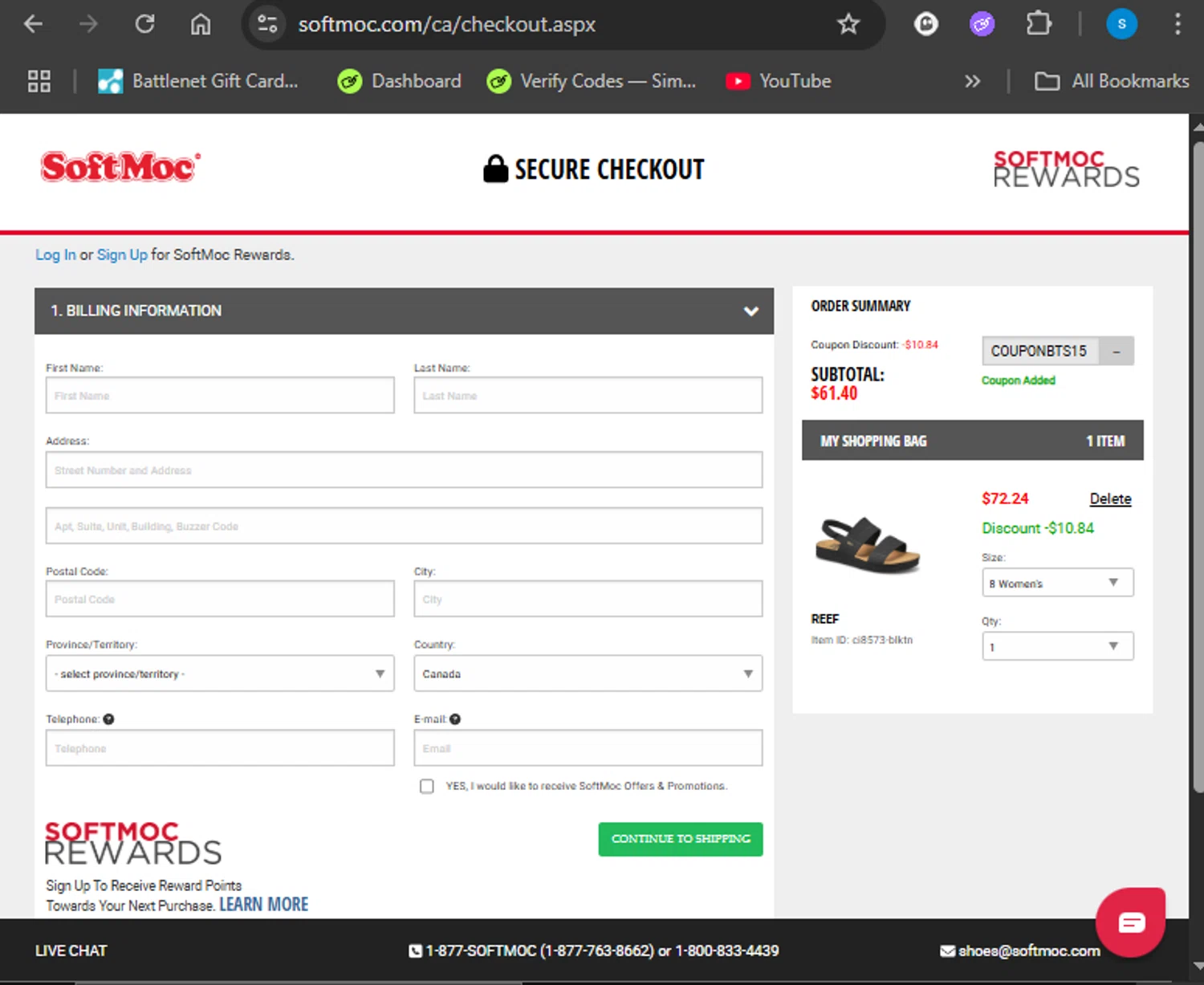The image size is (1204, 985).
Task: Click the SOFTMOC REWARDS logo above Learn More
Action: pos(132,843)
